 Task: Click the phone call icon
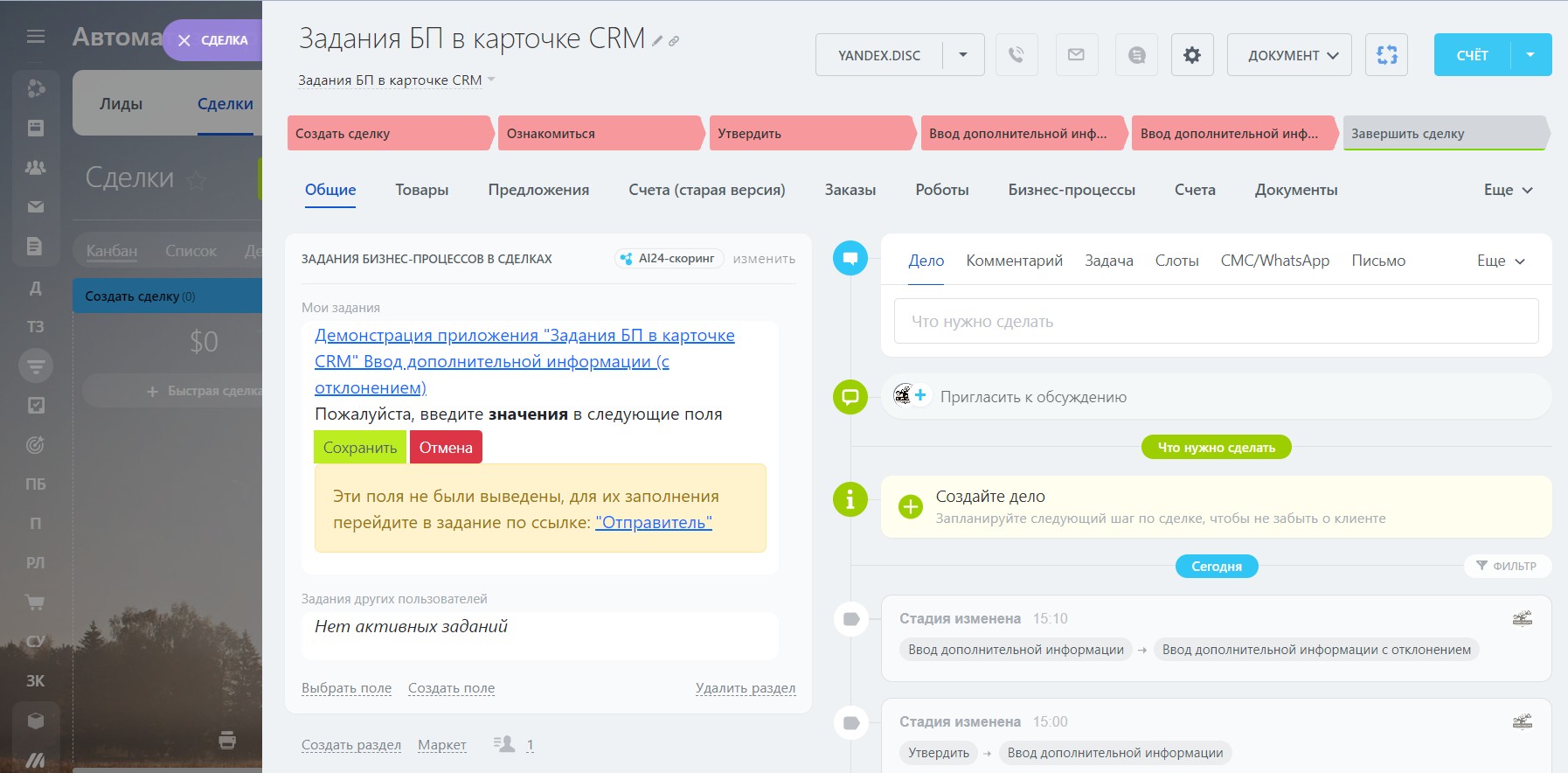(1016, 55)
